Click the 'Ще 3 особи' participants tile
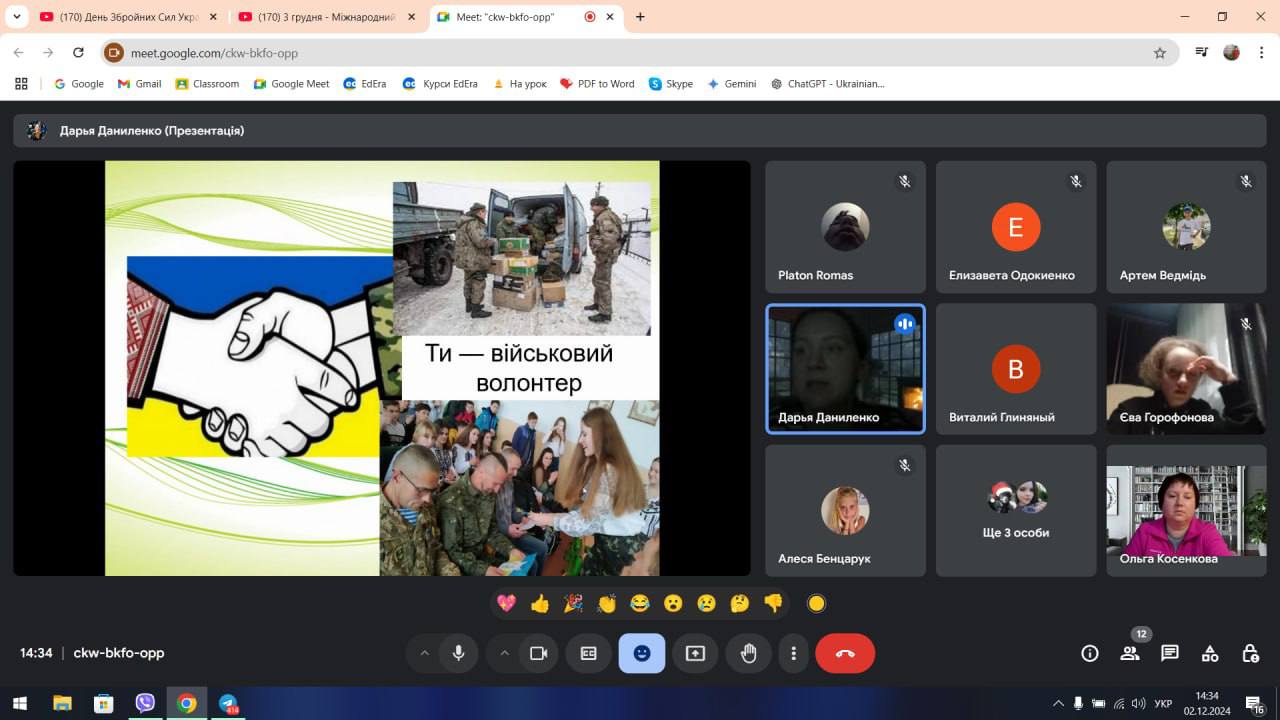The height and width of the screenshot is (720, 1280). click(x=1015, y=511)
